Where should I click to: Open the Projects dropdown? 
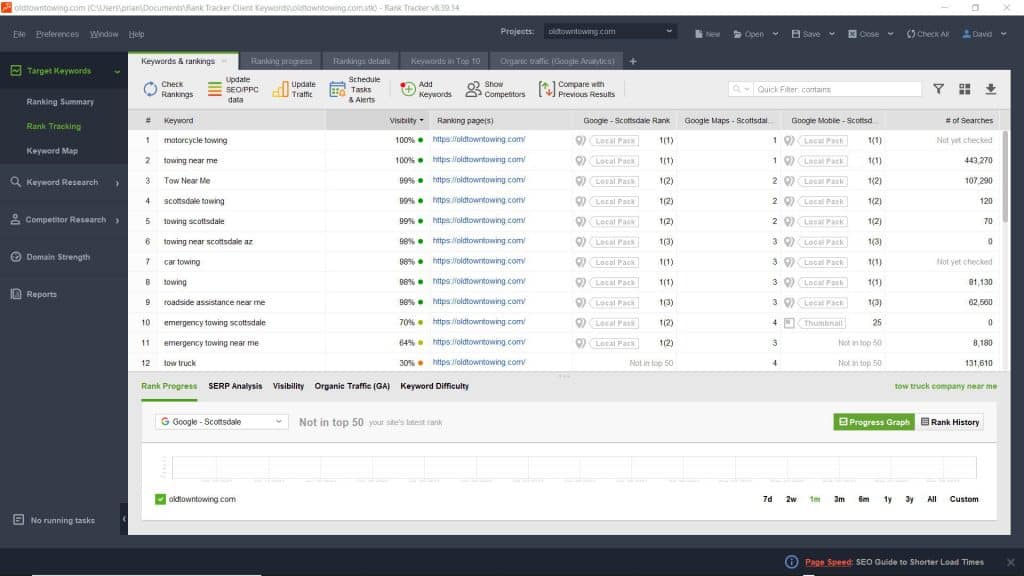click(x=610, y=31)
